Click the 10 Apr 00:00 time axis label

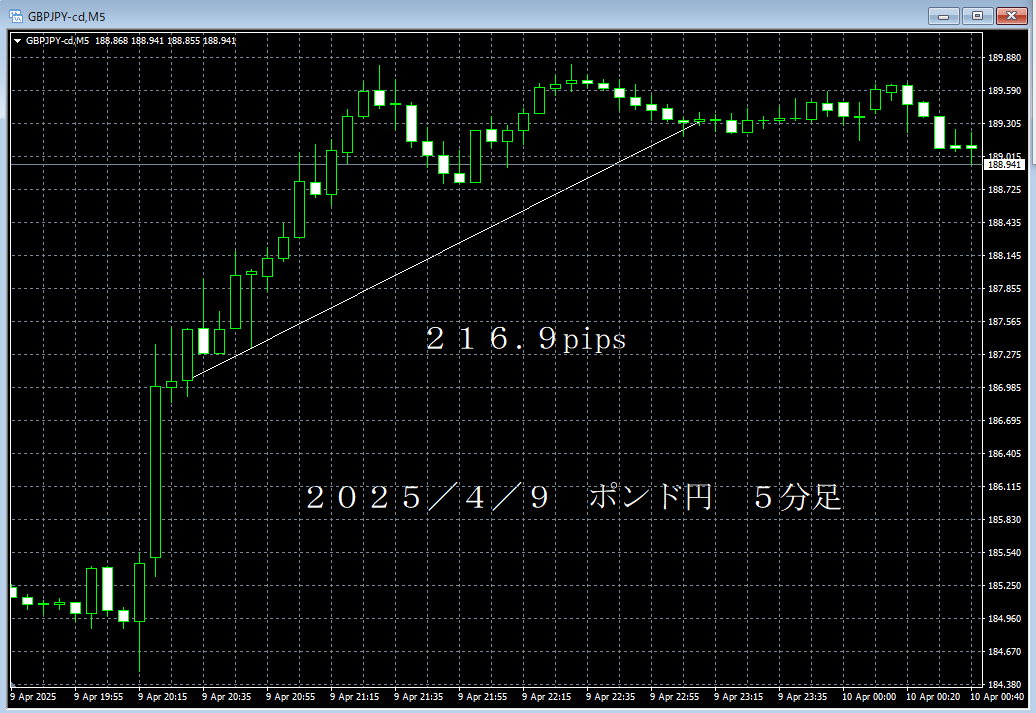coord(868,695)
